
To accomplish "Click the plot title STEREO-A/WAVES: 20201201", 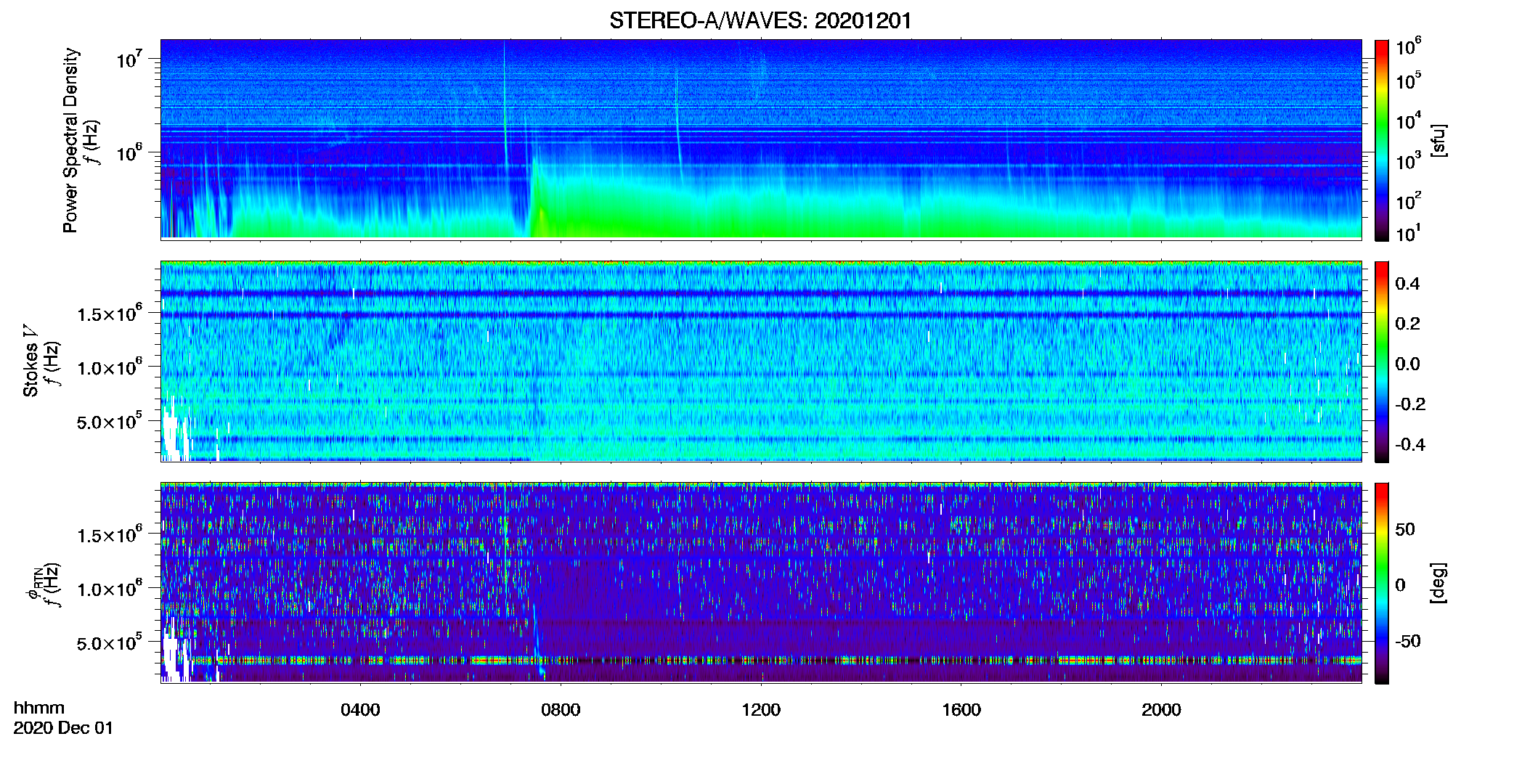I will [760, 20].
